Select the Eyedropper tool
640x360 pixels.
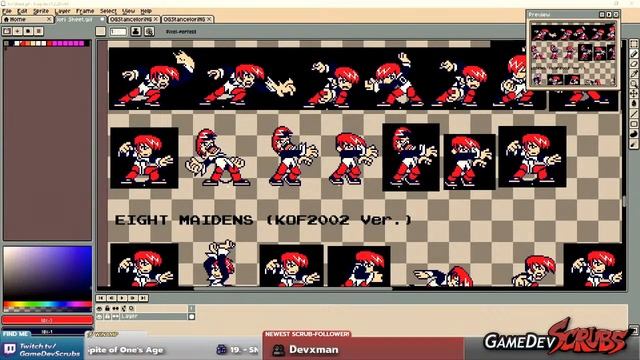[x=633, y=74]
